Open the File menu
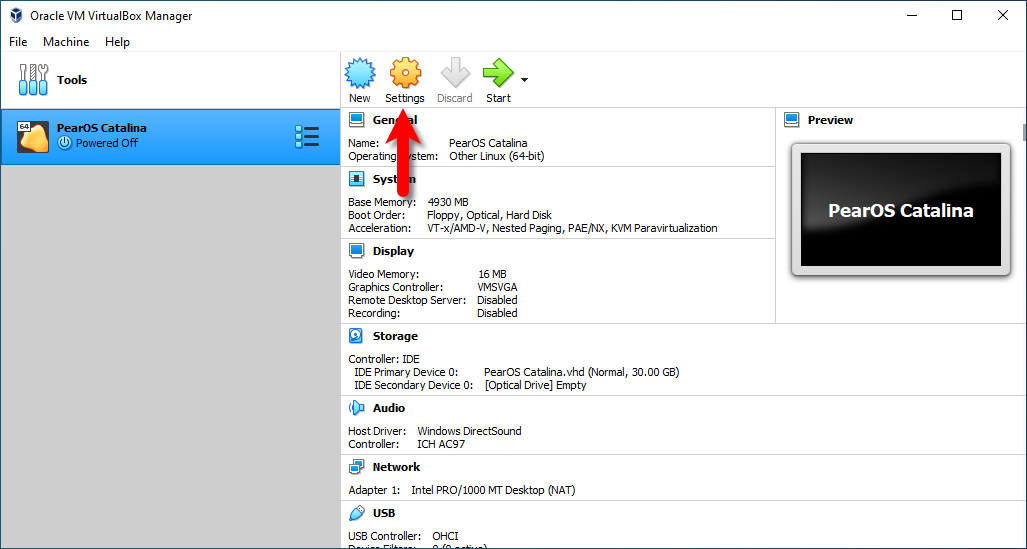1027x549 pixels. click(18, 42)
